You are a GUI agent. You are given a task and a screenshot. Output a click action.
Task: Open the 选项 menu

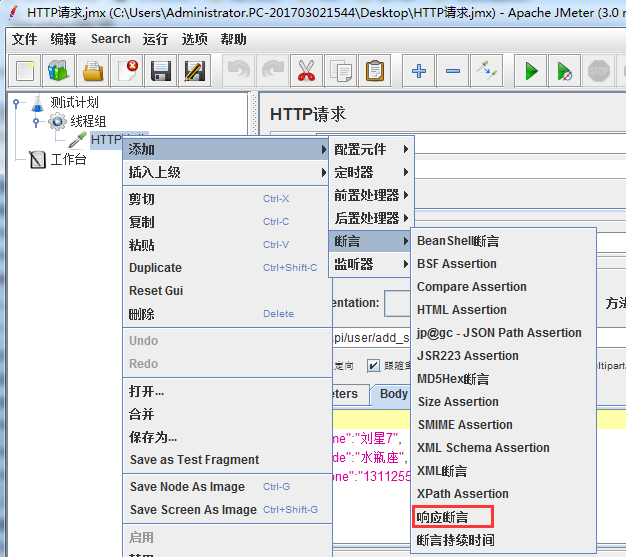[x=194, y=39]
